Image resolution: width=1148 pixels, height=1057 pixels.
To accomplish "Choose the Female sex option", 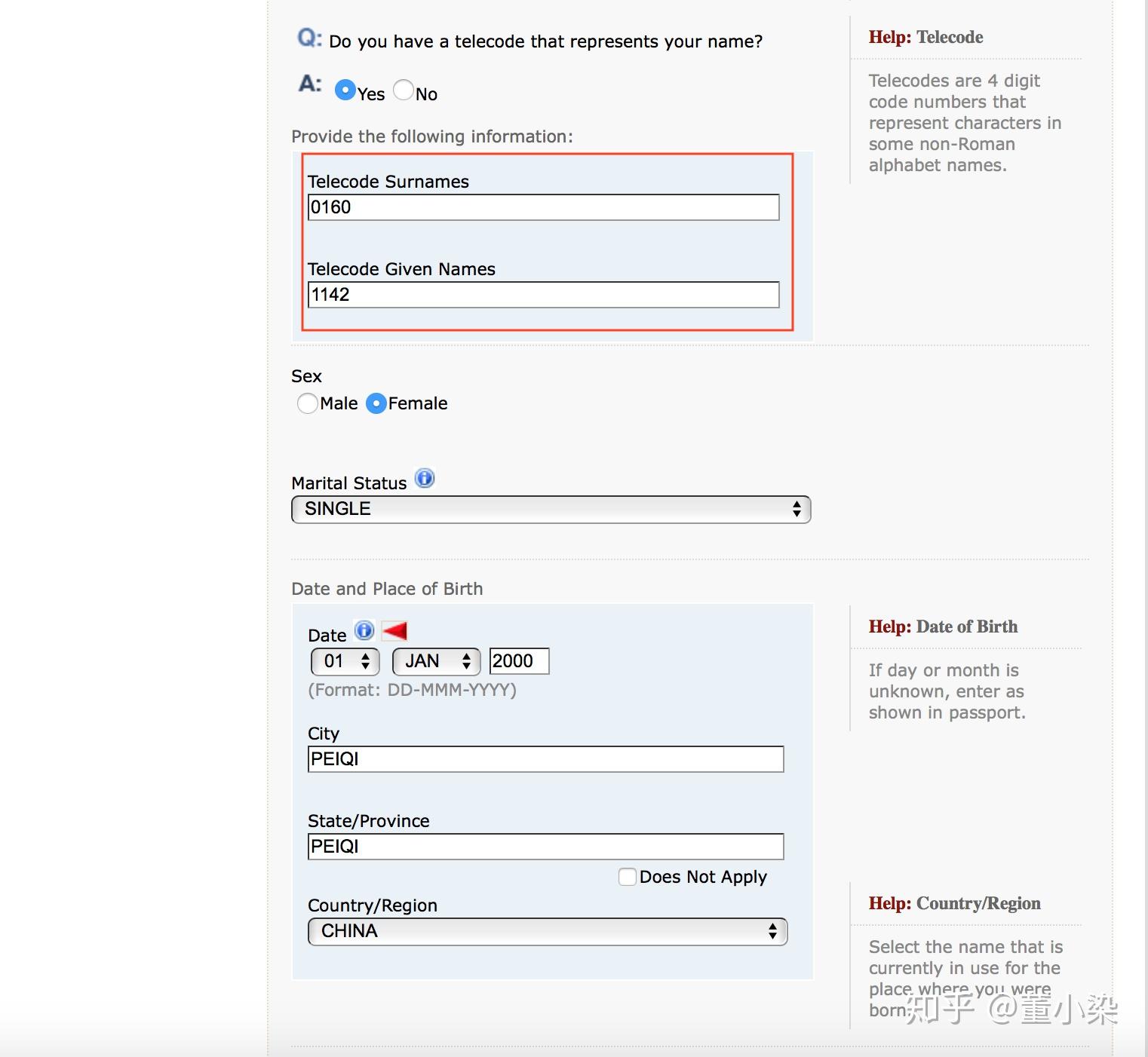I will [x=376, y=403].
